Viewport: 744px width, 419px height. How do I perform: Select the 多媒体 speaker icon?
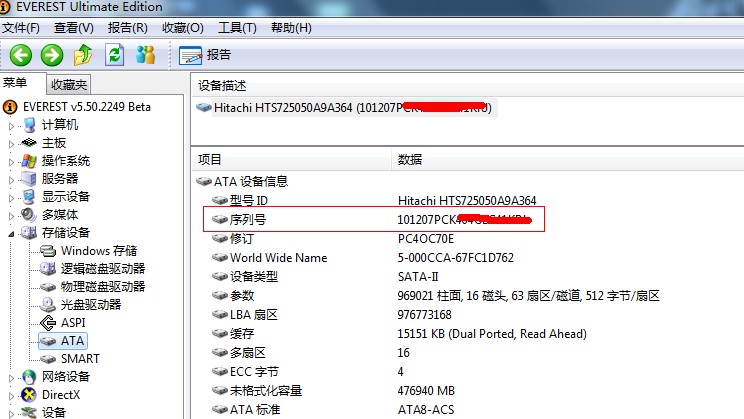(x=29, y=215)
